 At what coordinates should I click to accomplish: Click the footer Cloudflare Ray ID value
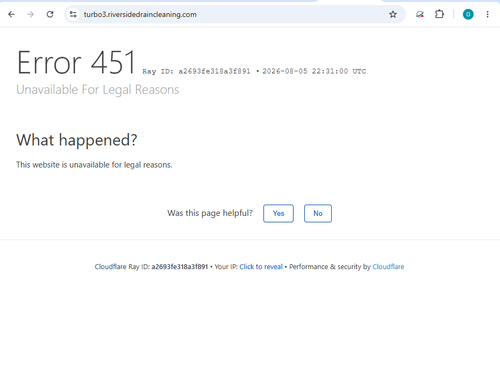pos(180,267)
